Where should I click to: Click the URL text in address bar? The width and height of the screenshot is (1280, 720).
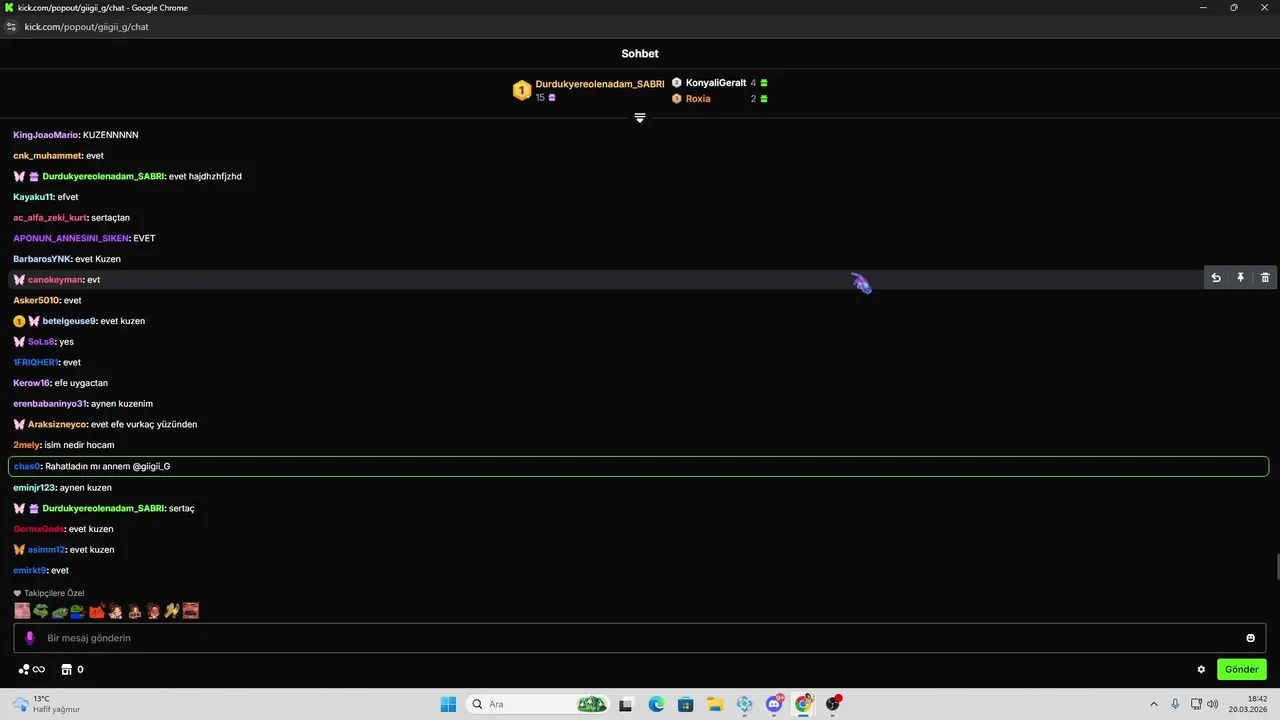[x=86, y=27]
